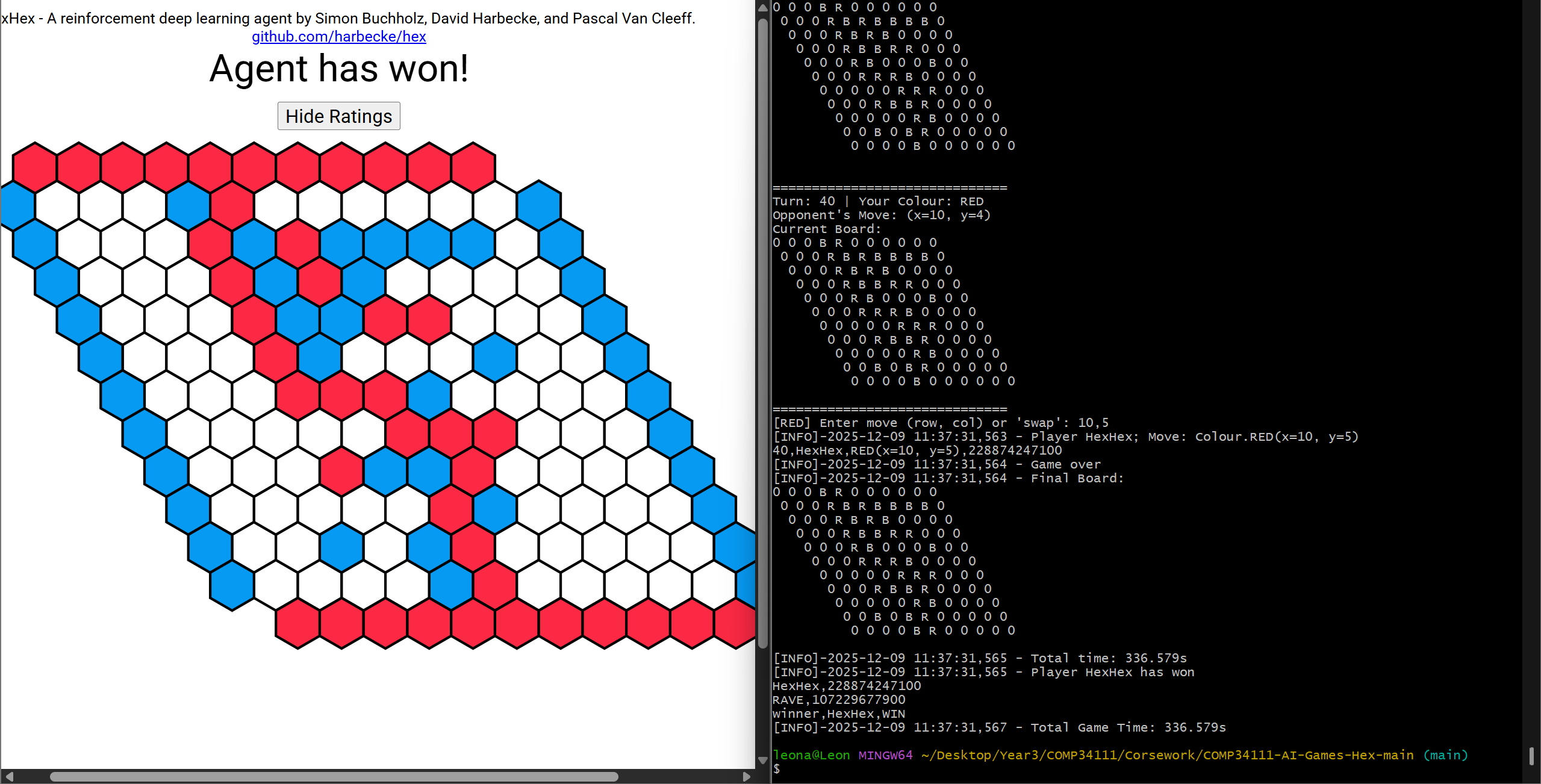Click the "Total time: 336.579s" log line
This screenshot has width=1541, height=784.
tap(980, 658)
